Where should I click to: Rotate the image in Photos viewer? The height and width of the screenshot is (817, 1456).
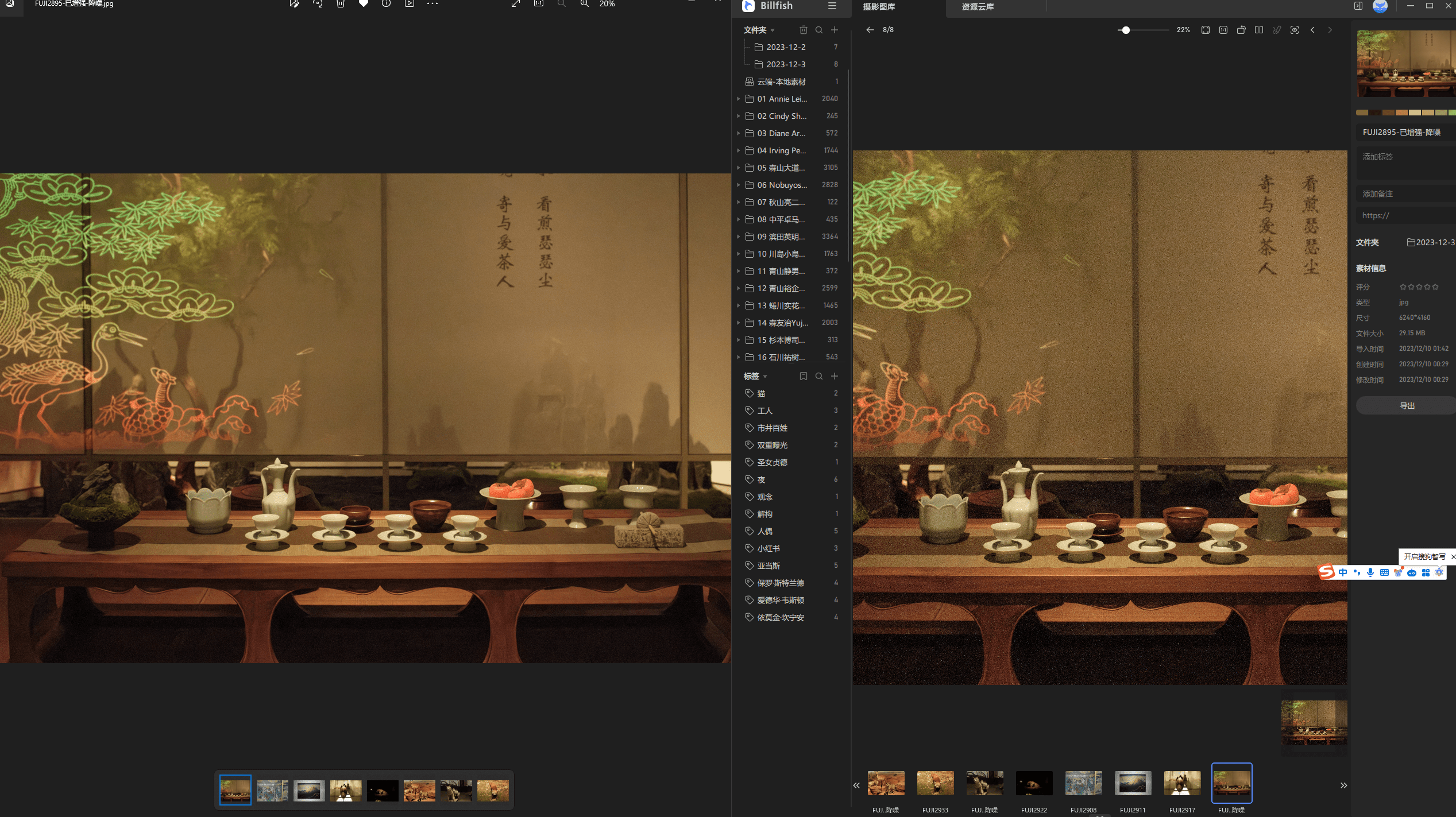point(318,4)
